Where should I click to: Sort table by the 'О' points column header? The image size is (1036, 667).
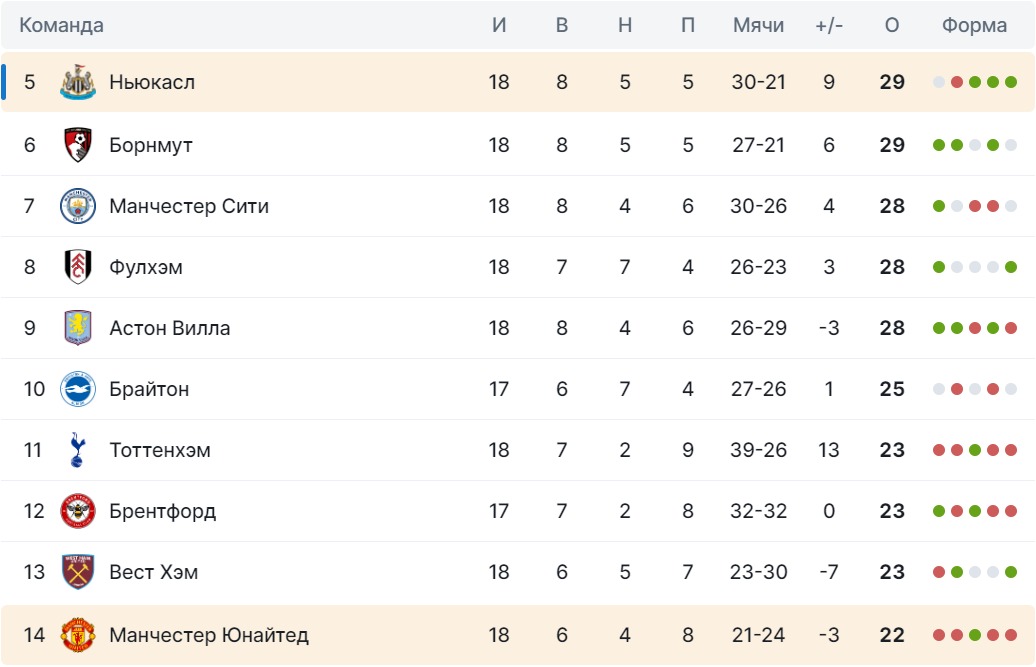click(x=892, y=26)
